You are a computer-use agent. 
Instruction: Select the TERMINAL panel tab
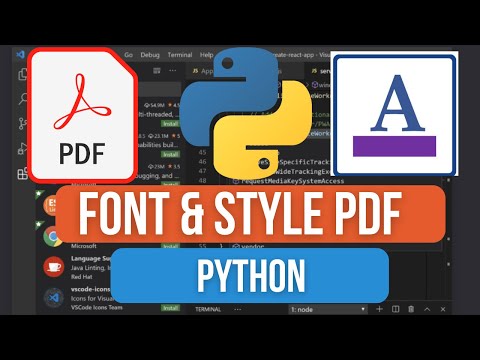208,309
